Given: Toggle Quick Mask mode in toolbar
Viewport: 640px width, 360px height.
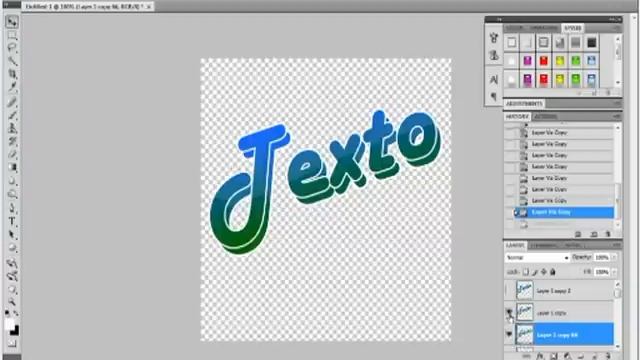Looking at the screenshot, I should [x=12, y=344].
